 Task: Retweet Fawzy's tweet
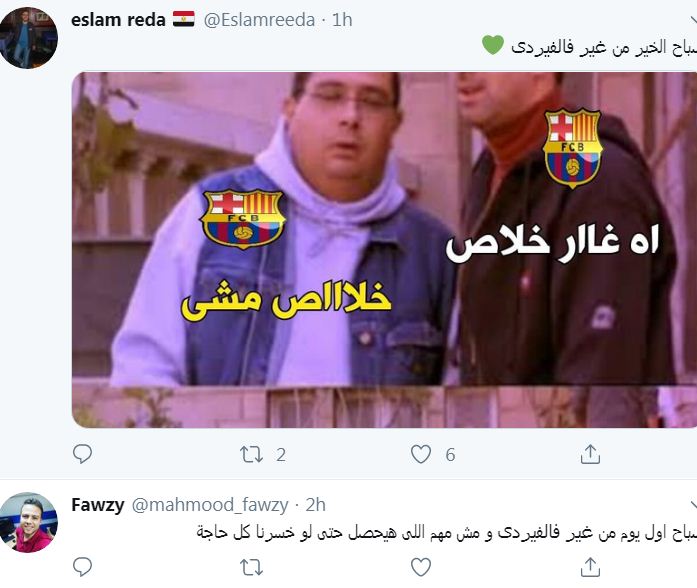(x=251, y=568)
